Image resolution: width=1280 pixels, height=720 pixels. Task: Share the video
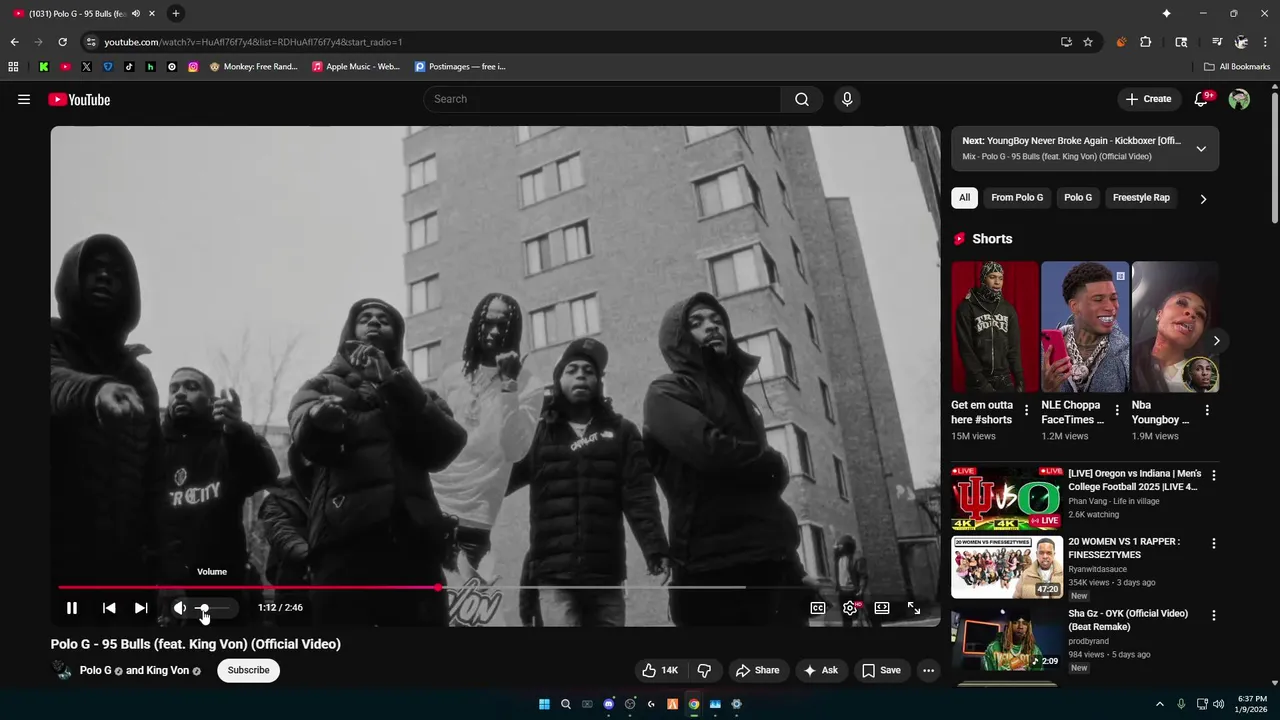pyautogui.click(x=757, y=670)
